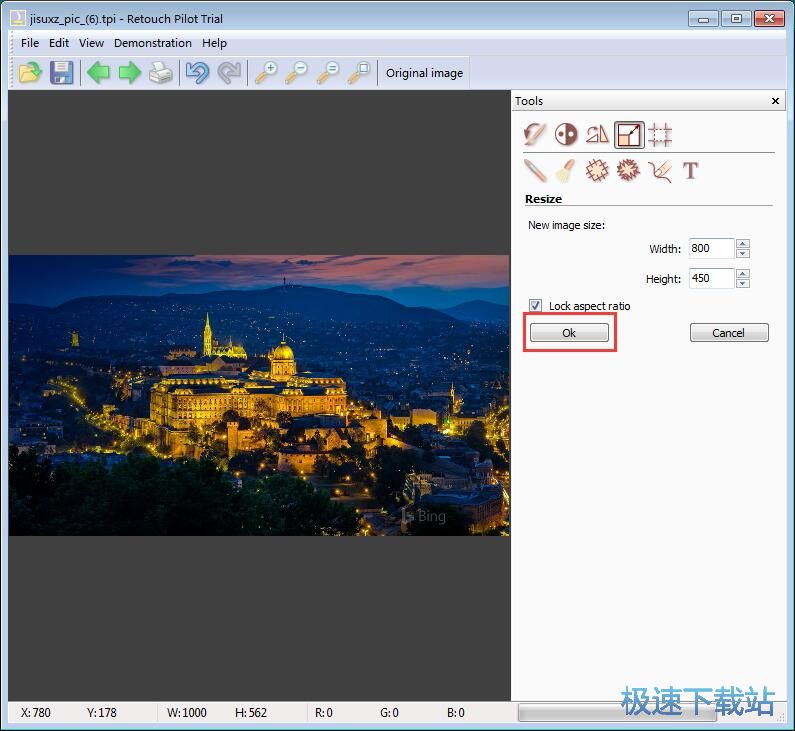This screenshot has height=731, width=795.
Task: Click the 'New image size:' label
Action: [566, 225]
